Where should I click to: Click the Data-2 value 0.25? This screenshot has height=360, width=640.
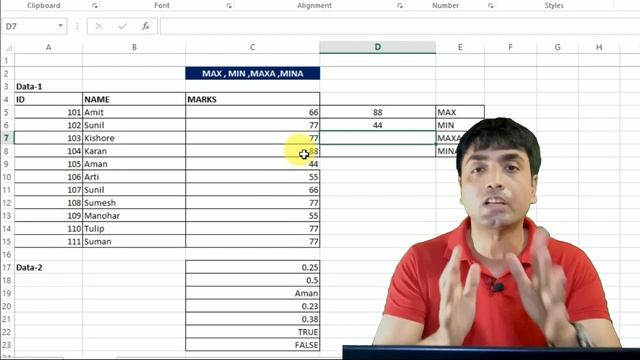[253, 268]
